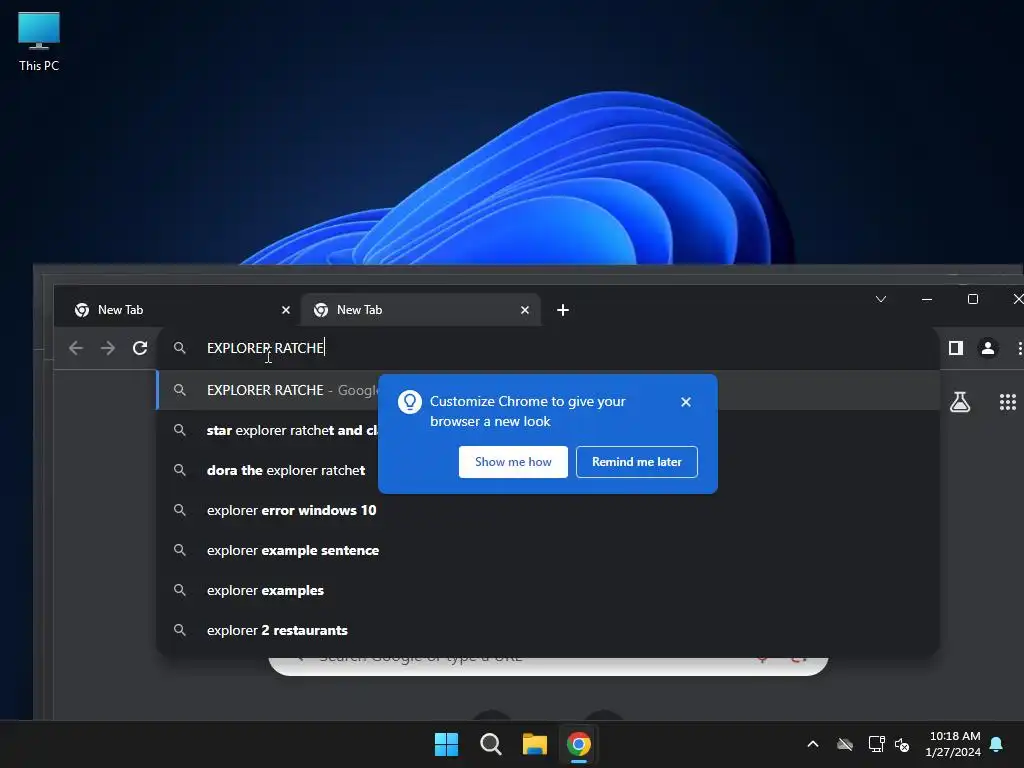
Task: Click Chrome forward navigation arrow
Action: tap(108, 348)
